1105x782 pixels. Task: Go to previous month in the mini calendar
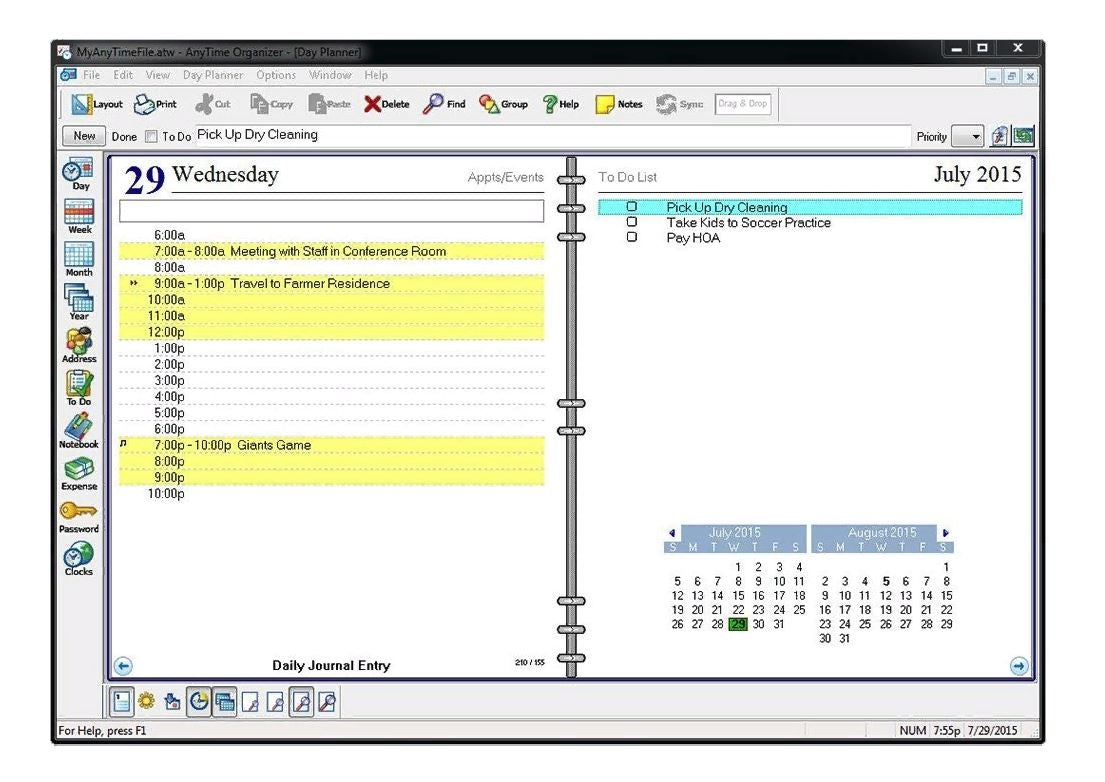(x=673, y=533)
